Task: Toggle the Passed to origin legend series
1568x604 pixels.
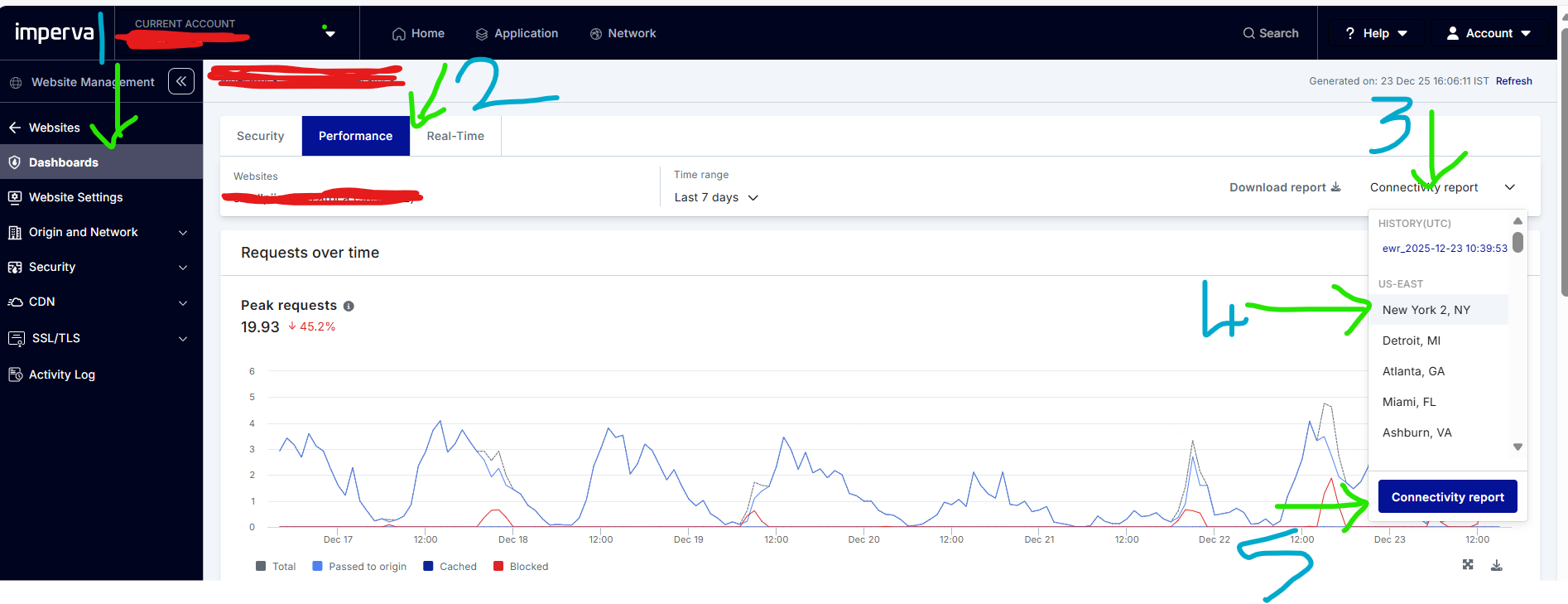Action: (359, 567)
